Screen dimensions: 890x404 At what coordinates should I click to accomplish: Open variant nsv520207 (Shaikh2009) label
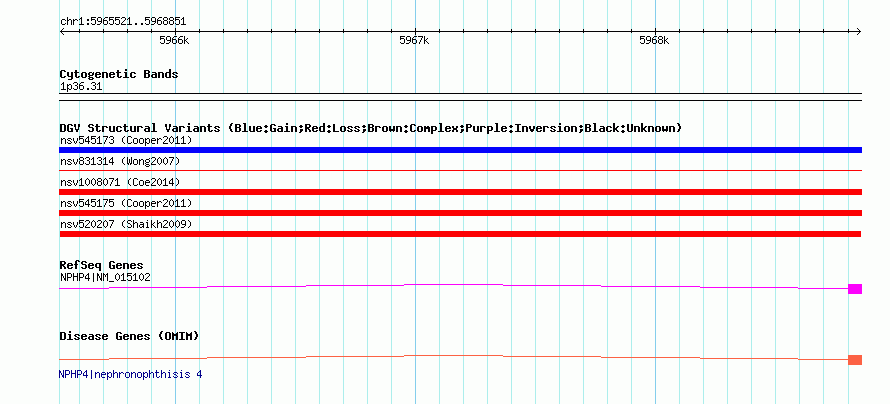(x=126, y=224)
